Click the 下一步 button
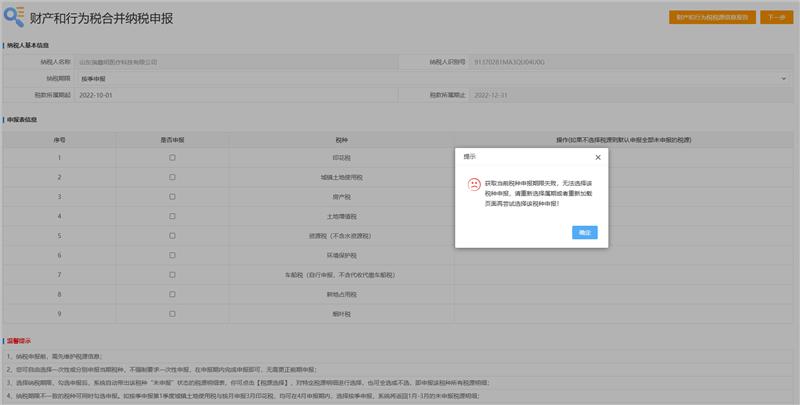 click(x=775, y=18)
